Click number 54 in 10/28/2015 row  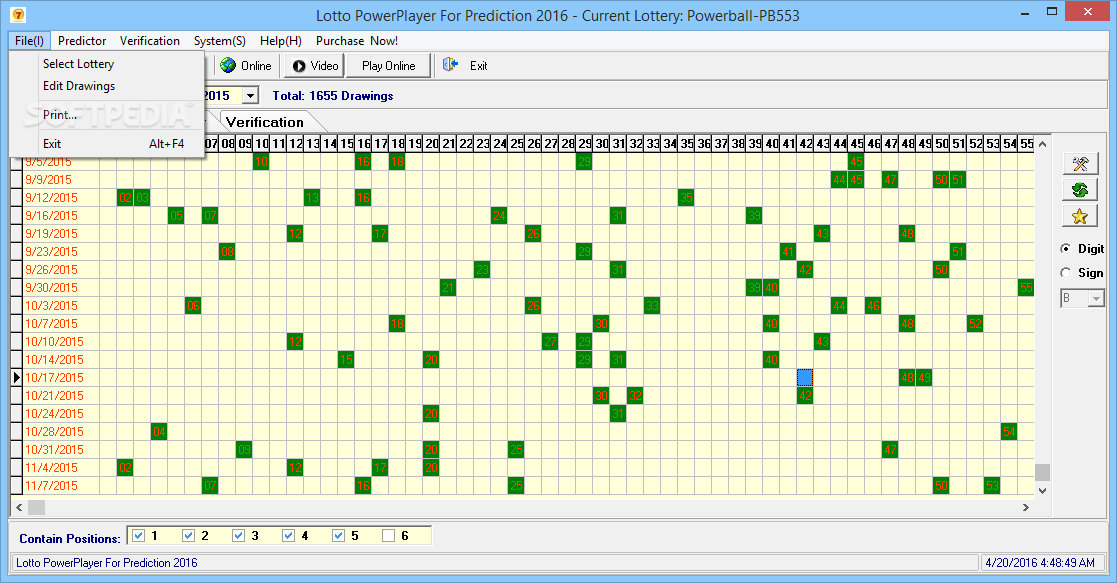[1009, 431]
